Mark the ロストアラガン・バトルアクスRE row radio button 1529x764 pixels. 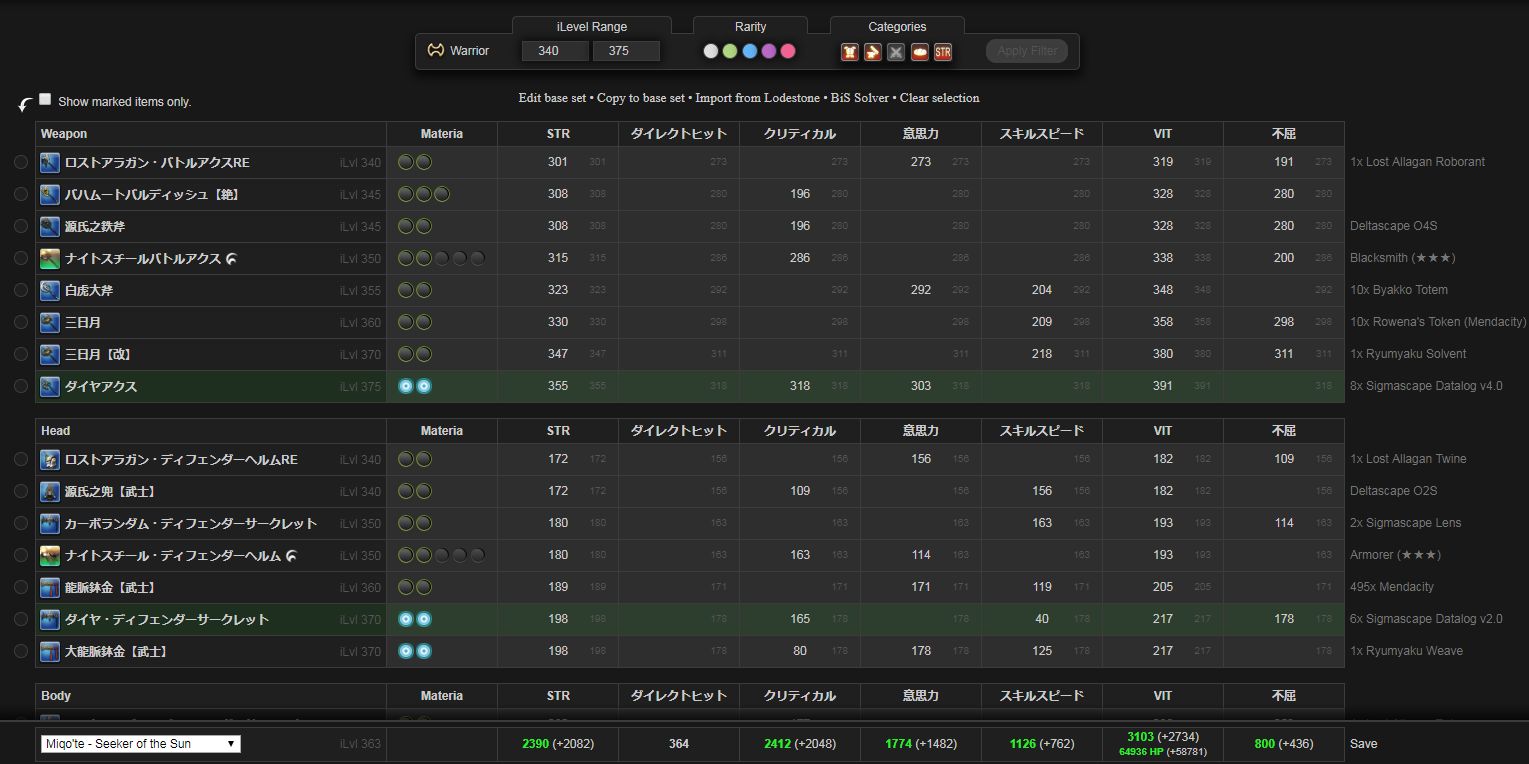tap(21, 162)
